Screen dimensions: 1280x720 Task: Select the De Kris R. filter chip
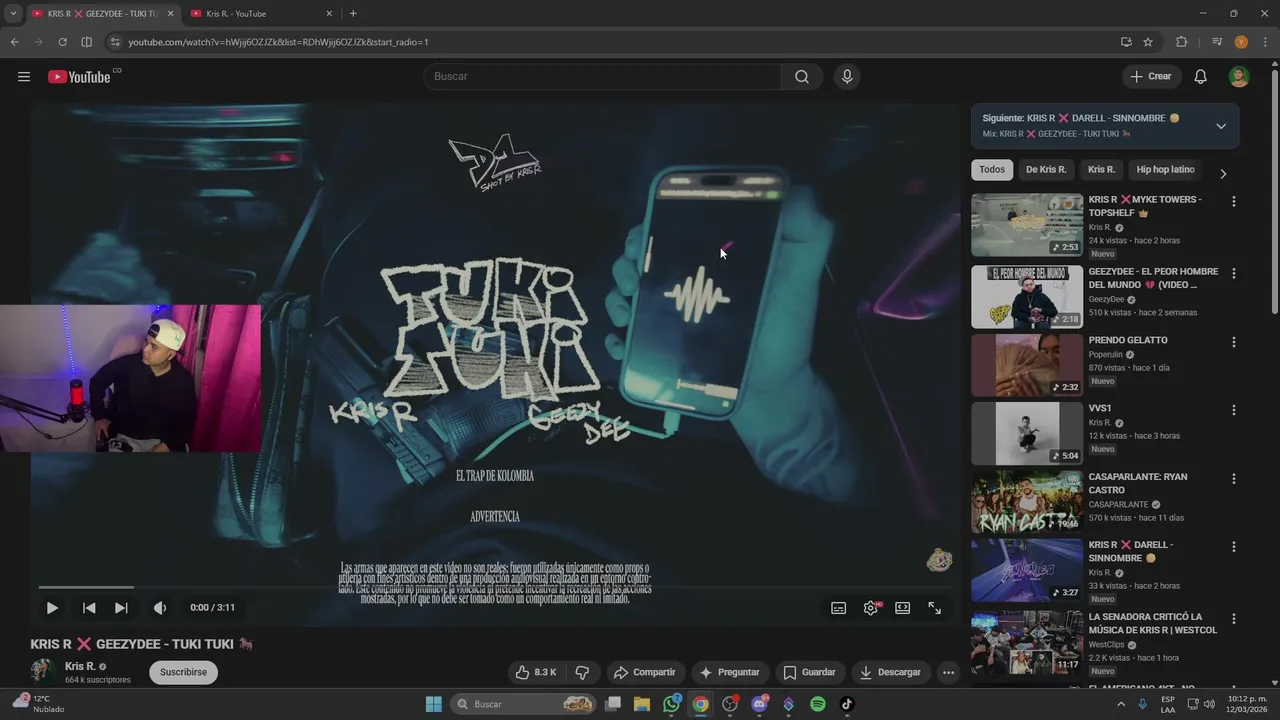(x=1046, y=170)
